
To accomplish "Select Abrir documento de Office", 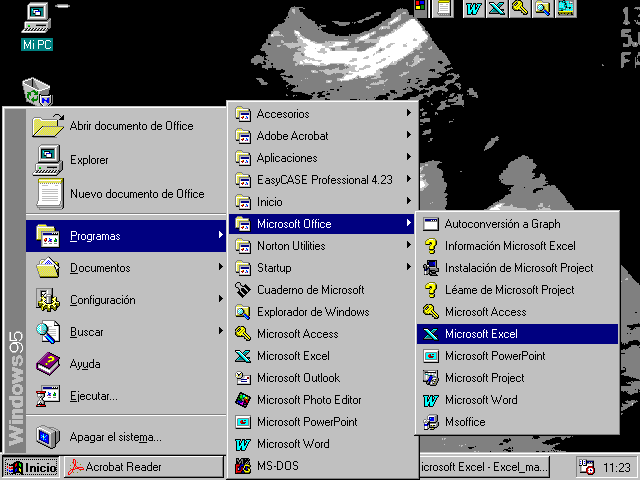I will (126, 126).
